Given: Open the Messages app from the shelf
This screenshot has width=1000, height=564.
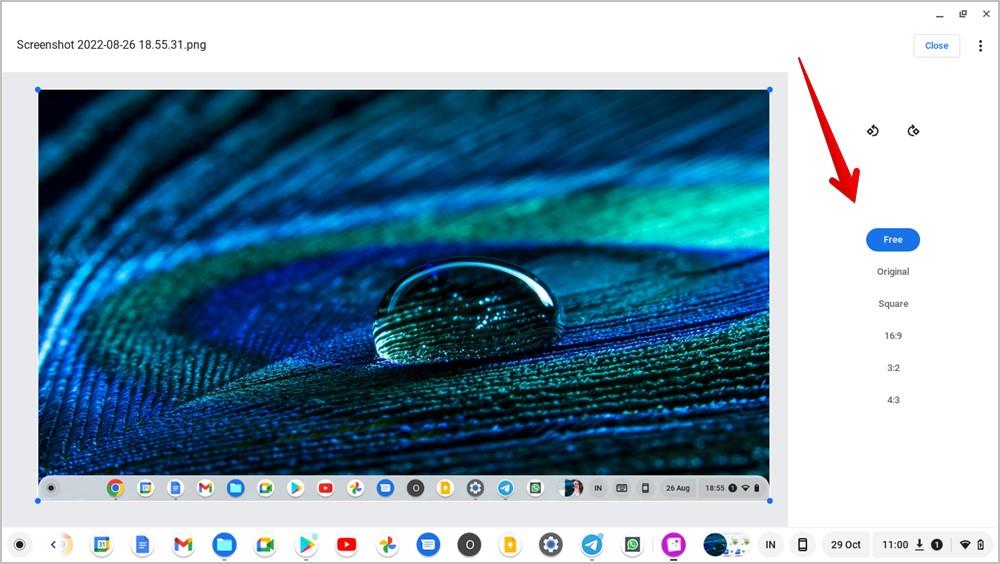Looking at the screenshot, I should (428, 545).
